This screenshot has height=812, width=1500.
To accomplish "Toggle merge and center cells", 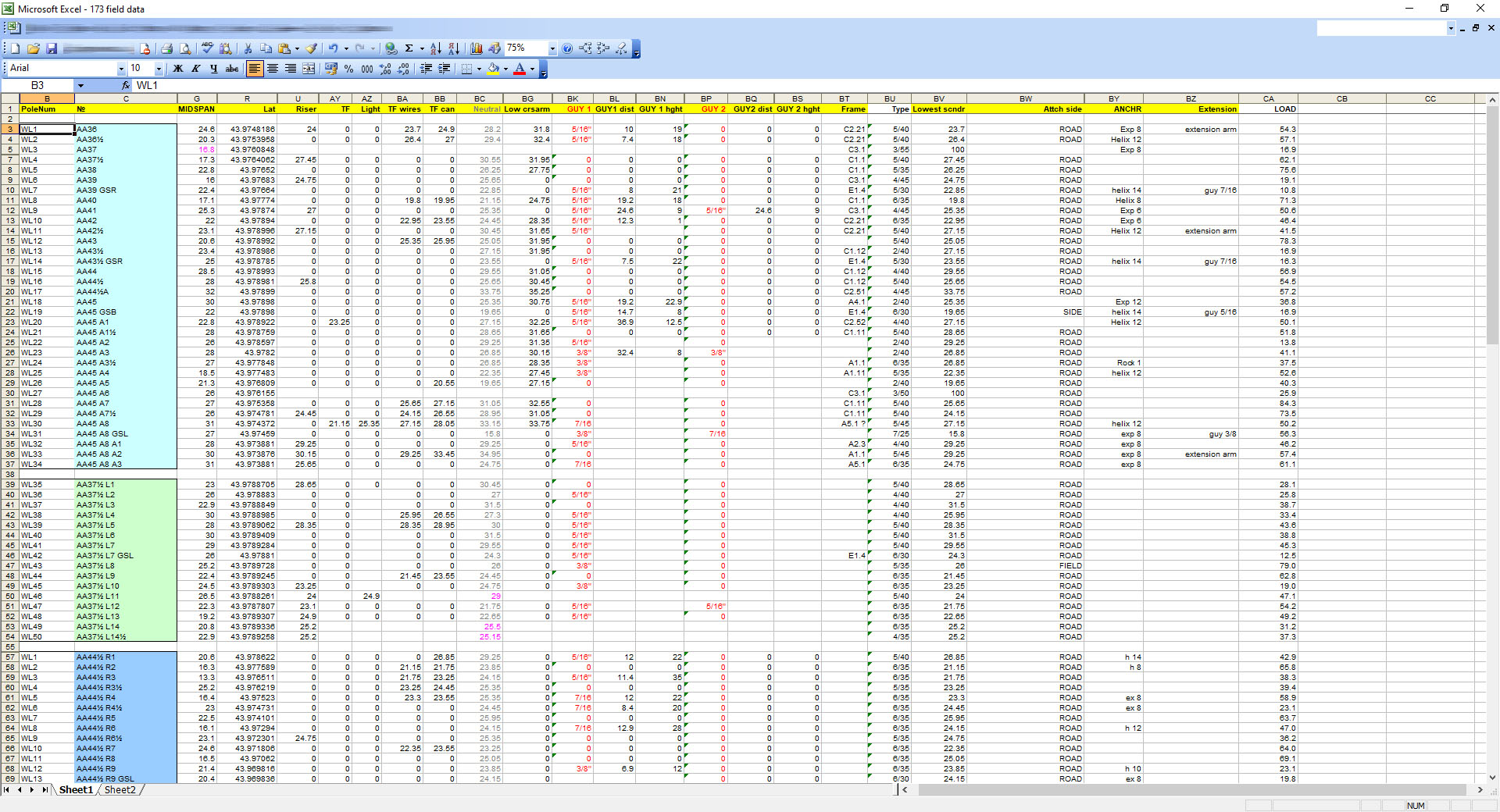I will point(309,69).
